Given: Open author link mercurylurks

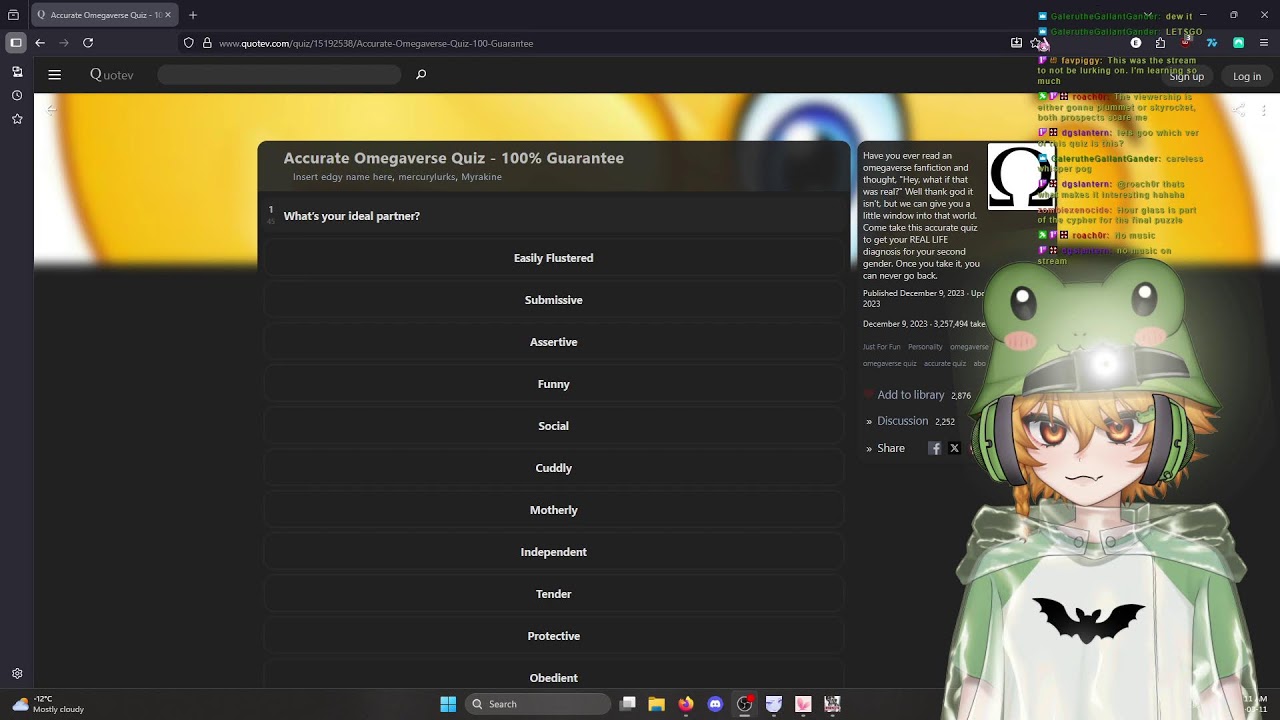Looking at the screenshot, I should click(426, 177).
